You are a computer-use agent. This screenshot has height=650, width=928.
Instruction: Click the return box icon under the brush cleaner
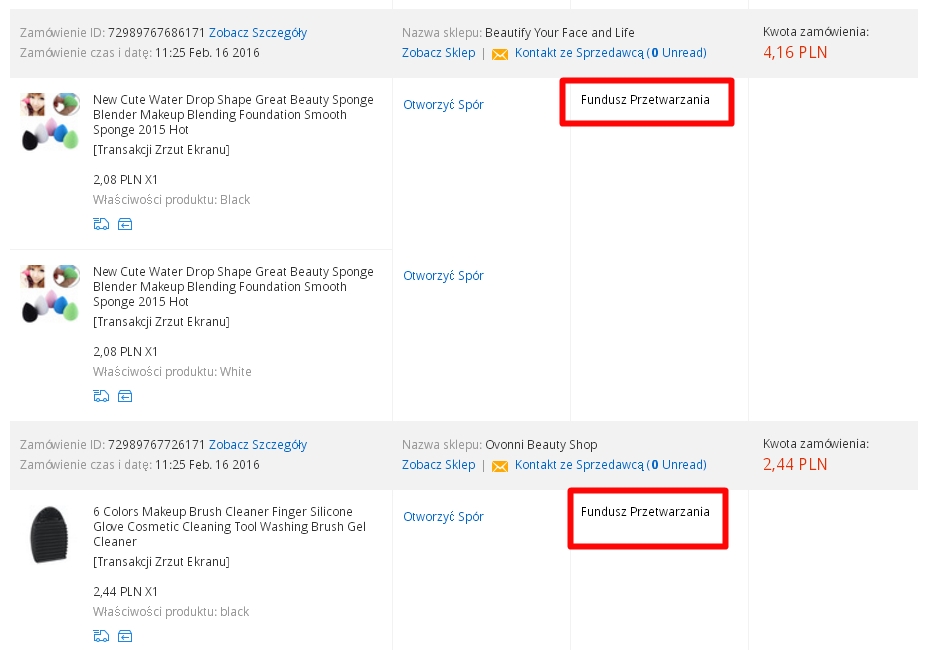[125, 636]
